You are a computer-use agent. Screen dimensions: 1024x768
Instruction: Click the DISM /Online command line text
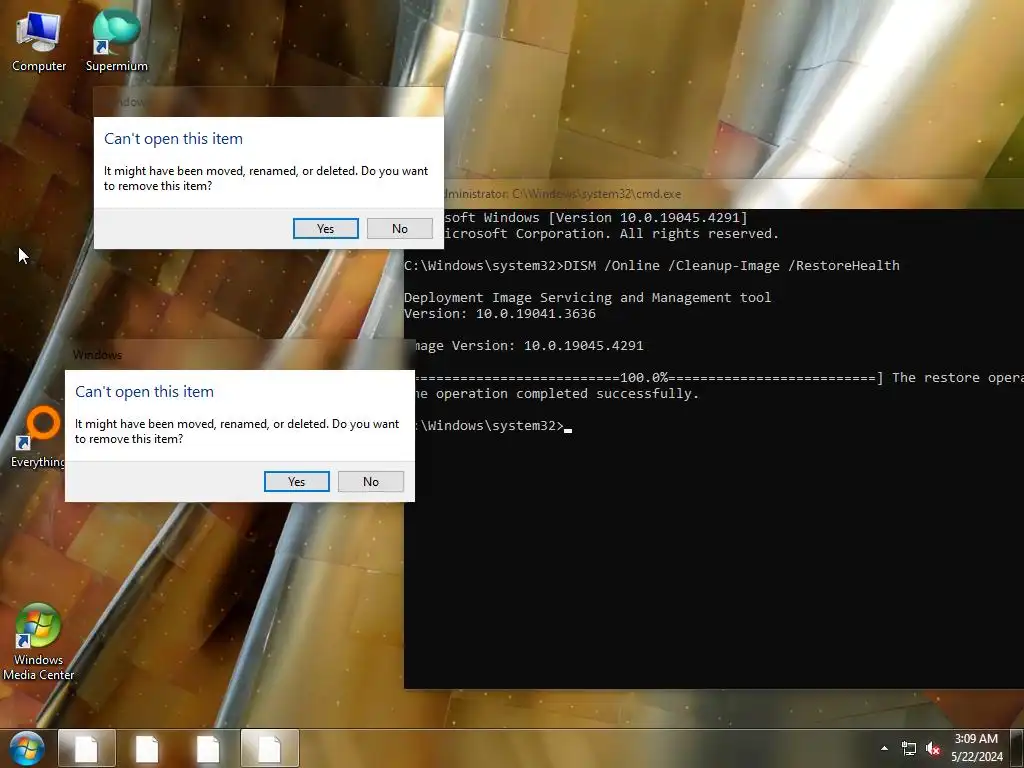coord(731,266)
